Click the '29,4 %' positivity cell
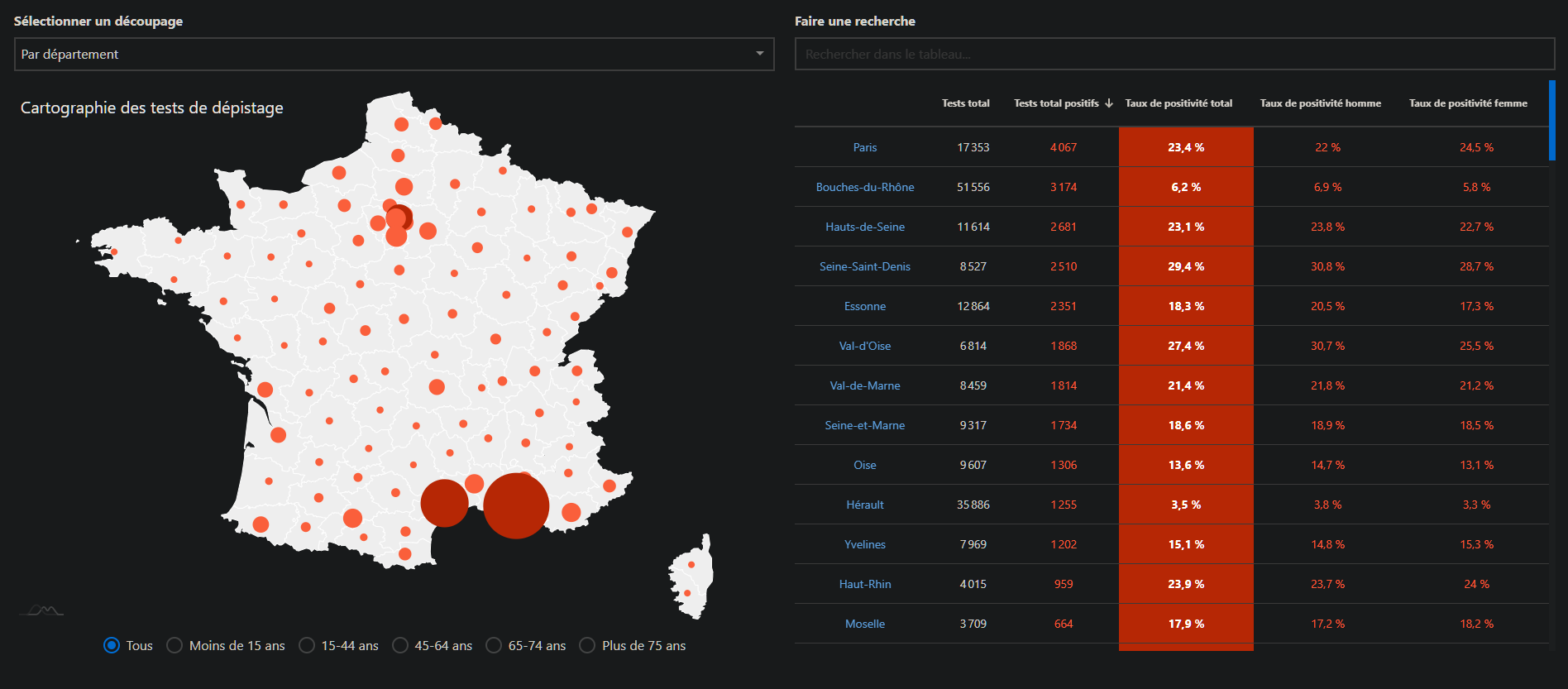Viewport: 1568px width, 689px height. (x=1186, y=266)
